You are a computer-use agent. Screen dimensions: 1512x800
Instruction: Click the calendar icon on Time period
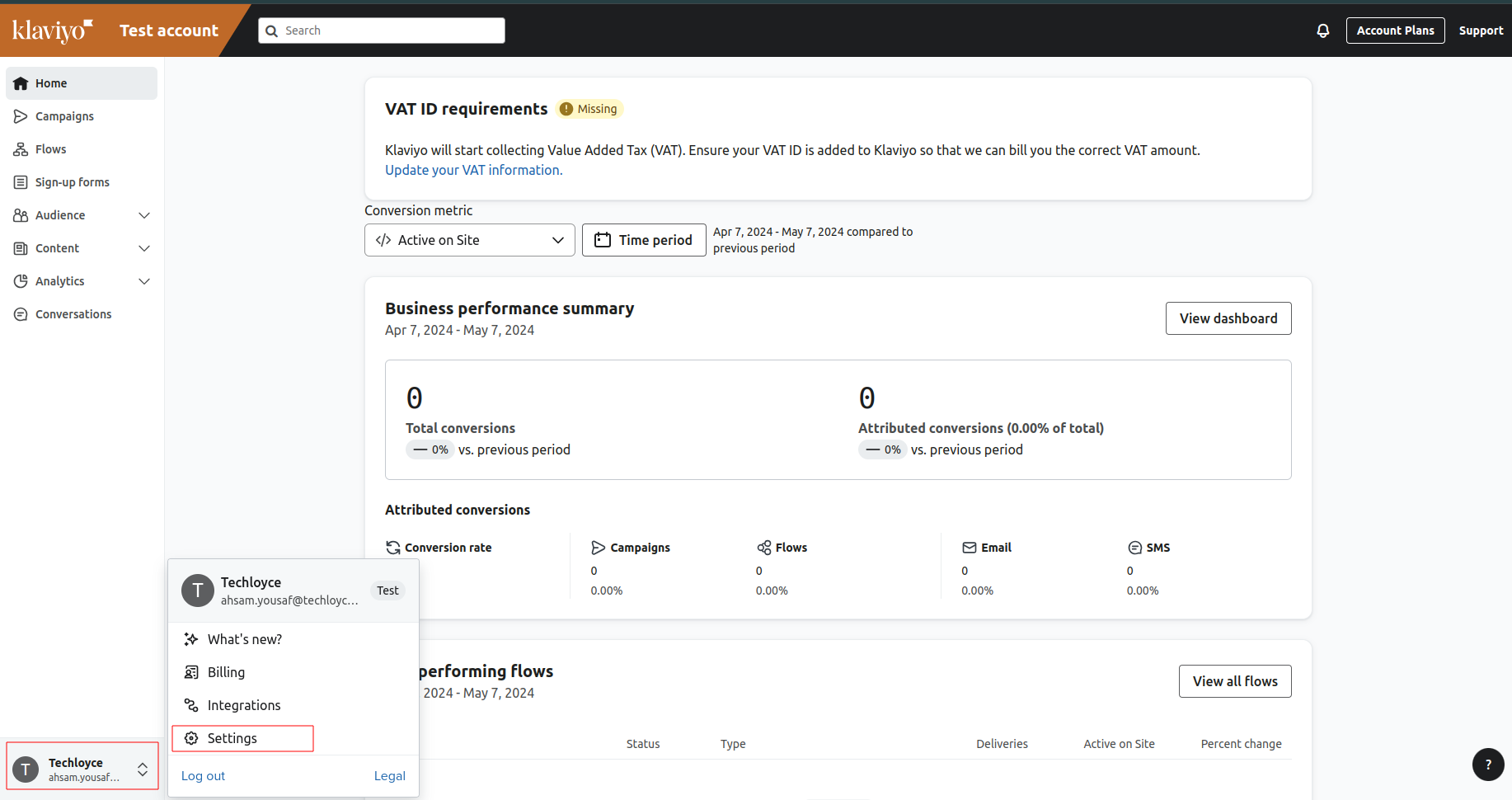tap(603, 240)
